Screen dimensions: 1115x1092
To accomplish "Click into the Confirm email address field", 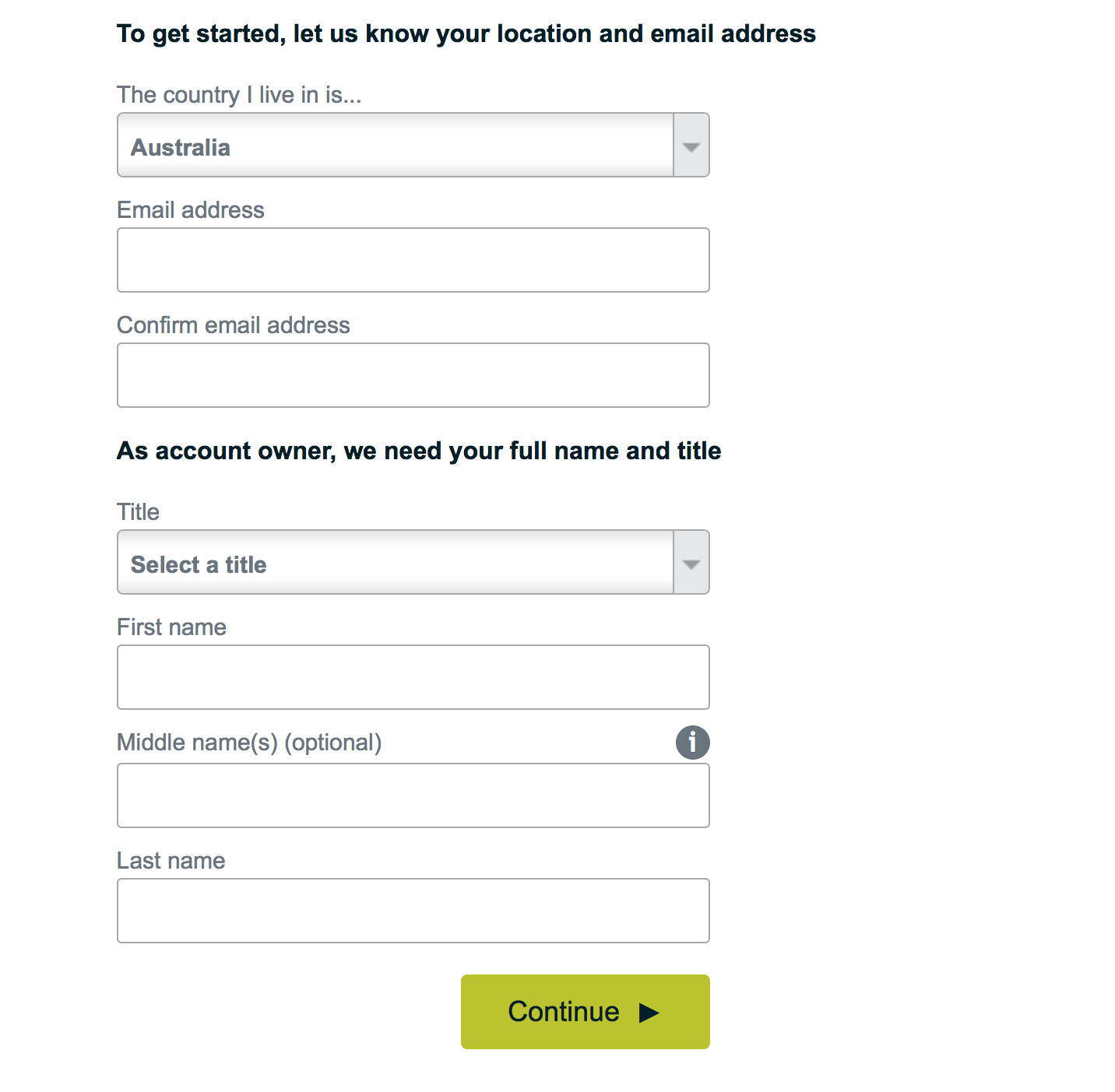I will click(413, 375).
